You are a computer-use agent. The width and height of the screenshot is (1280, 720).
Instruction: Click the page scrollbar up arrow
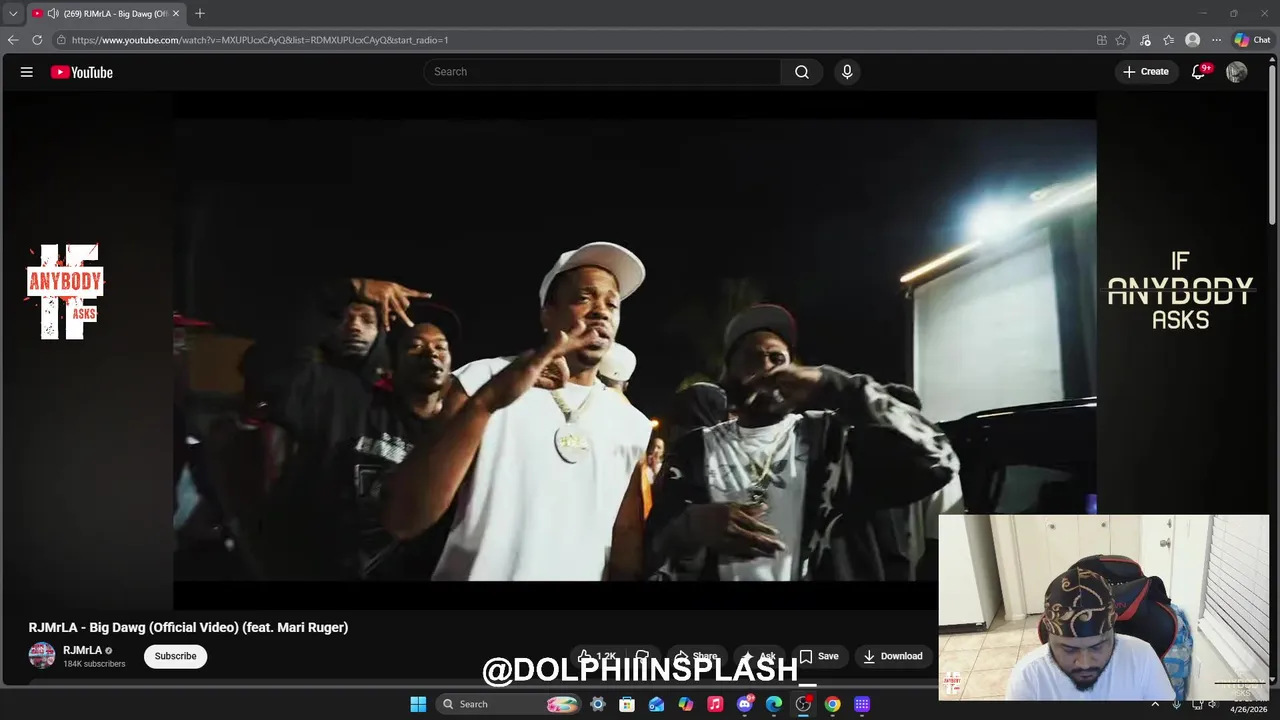1274,58
